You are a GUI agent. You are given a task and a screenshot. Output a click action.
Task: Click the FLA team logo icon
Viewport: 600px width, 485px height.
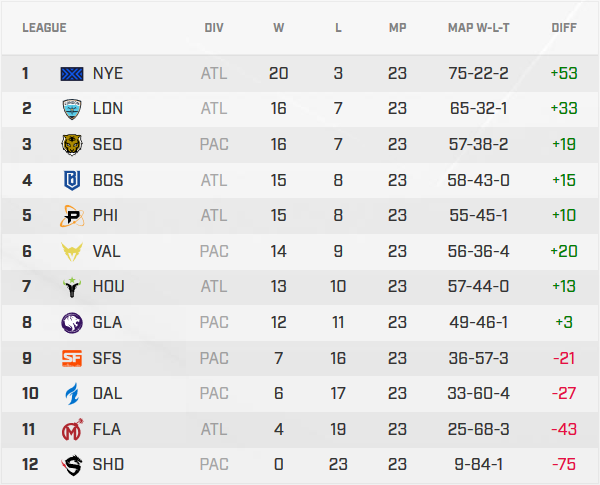click(73, 430)
